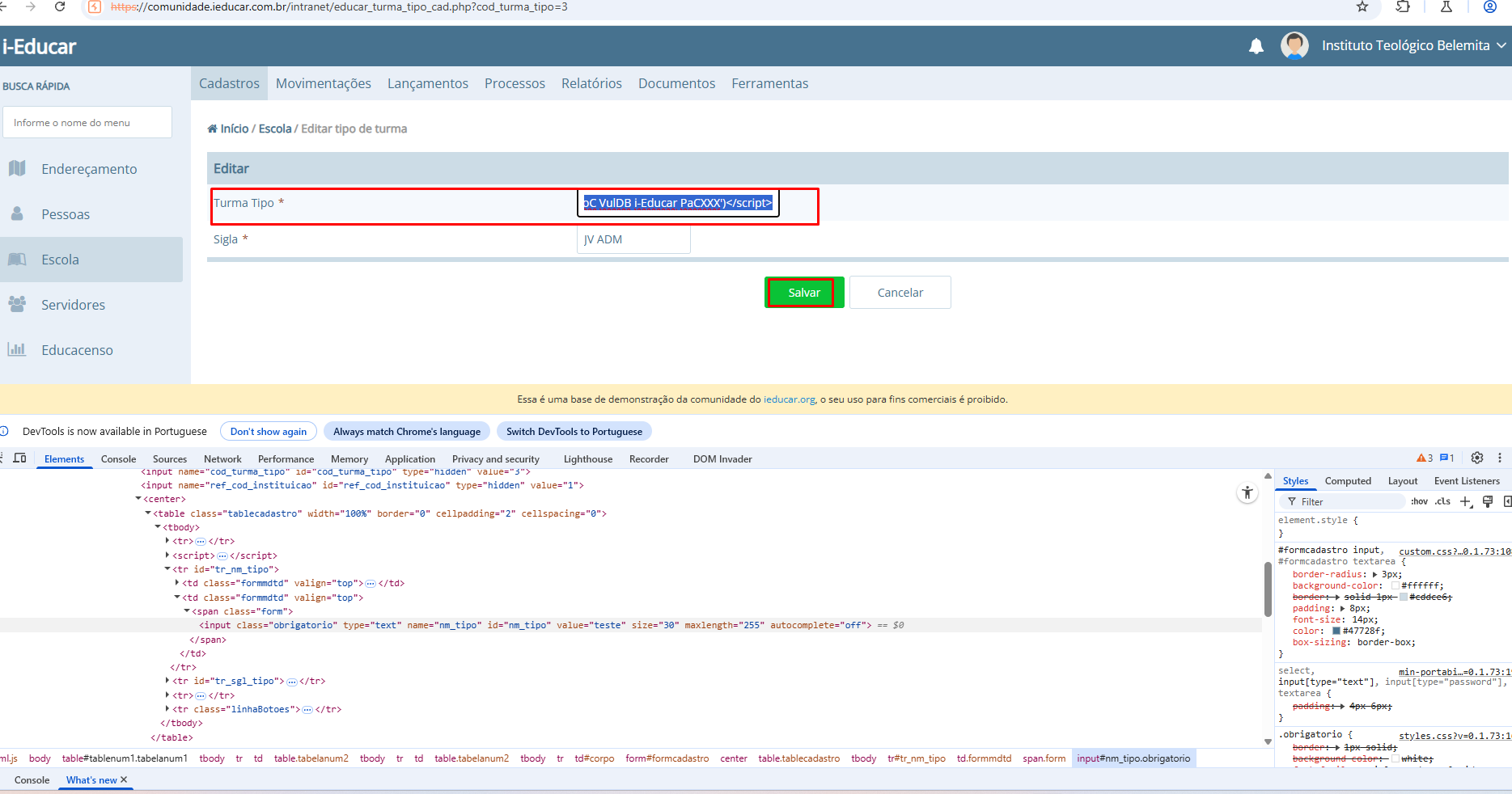The height and width of the screenshot is (794, 1512).
Task: Switch to the DevTools Console tab
Action: pyautogui.click(x=118, y=458)
